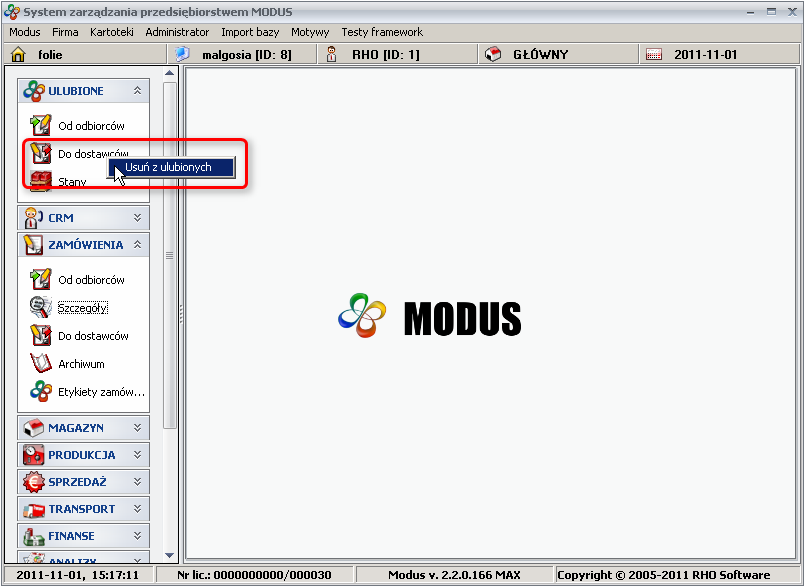The height and width of the screenshot is (587, 805).
Task: Click the sidebar scroll up arrow
Action: tap(170, 73)
